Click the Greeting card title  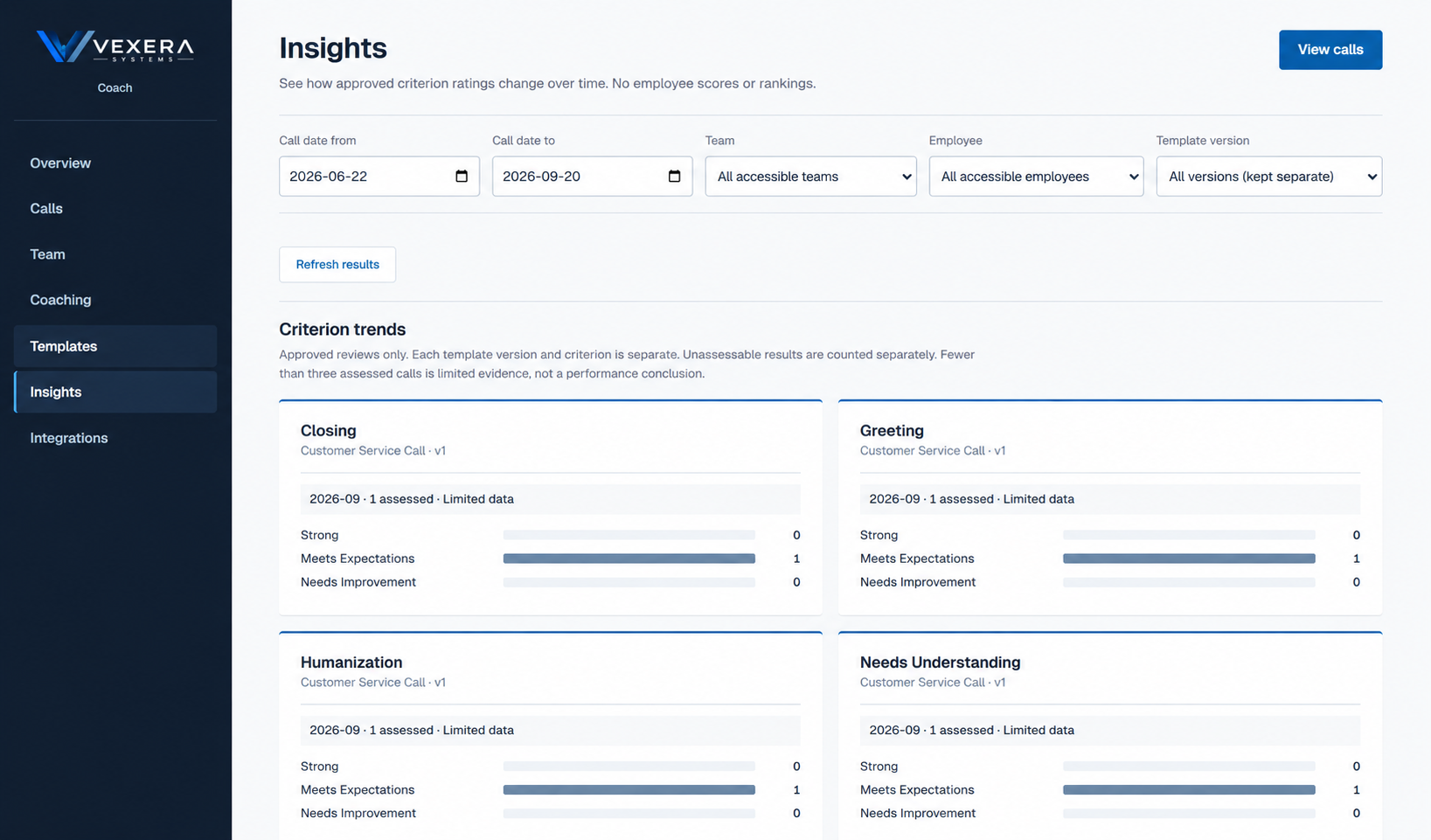(892, 431)
